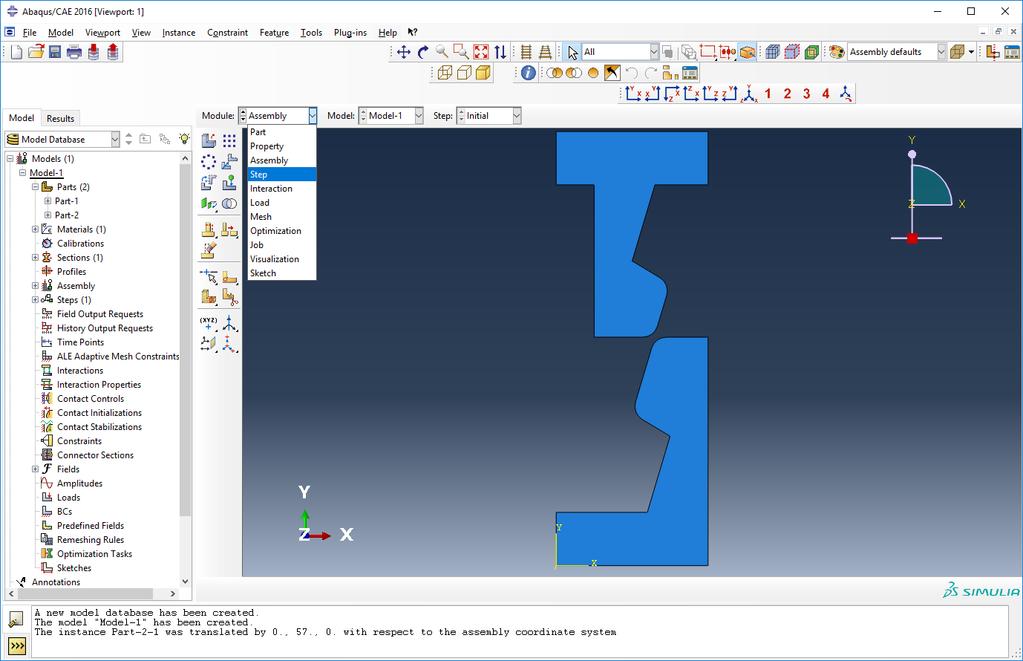Select the Linear Pattern tool

(229, 140)
